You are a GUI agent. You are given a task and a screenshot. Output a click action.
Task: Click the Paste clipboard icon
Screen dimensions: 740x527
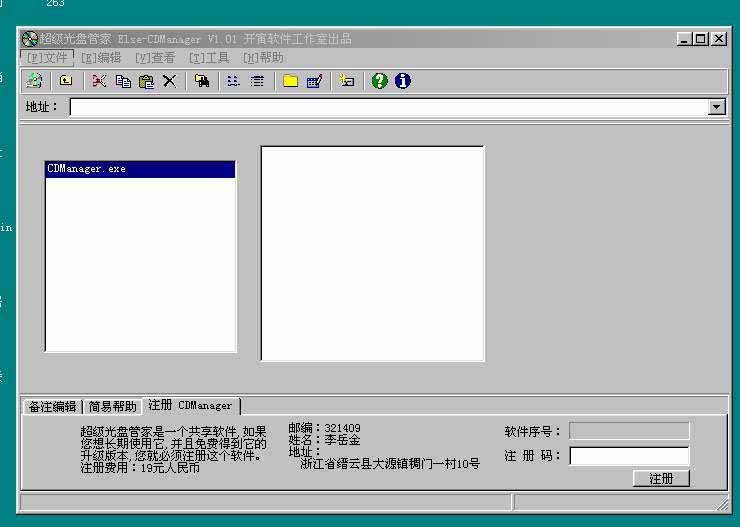point(146,82)
